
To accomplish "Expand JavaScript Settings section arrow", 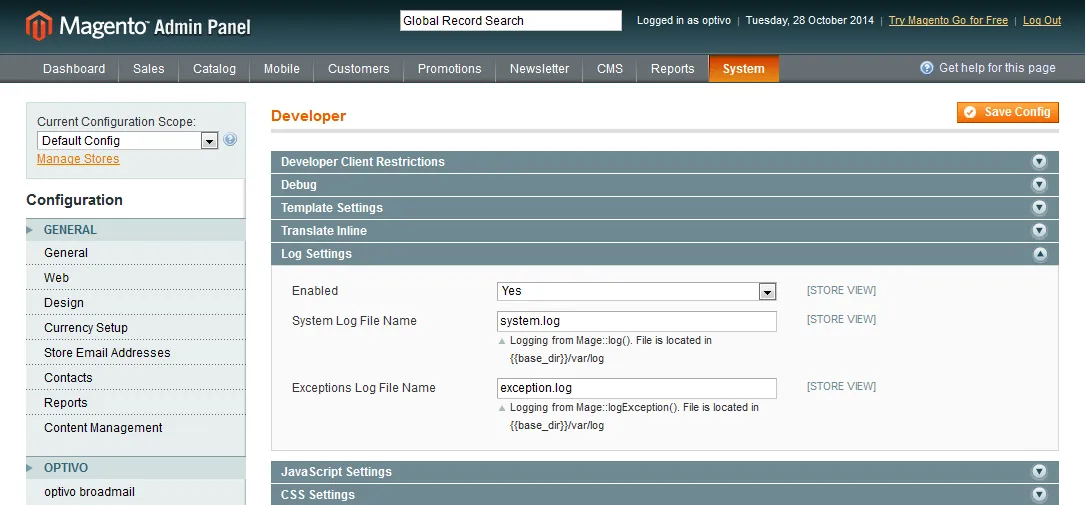I will 1039,472.
